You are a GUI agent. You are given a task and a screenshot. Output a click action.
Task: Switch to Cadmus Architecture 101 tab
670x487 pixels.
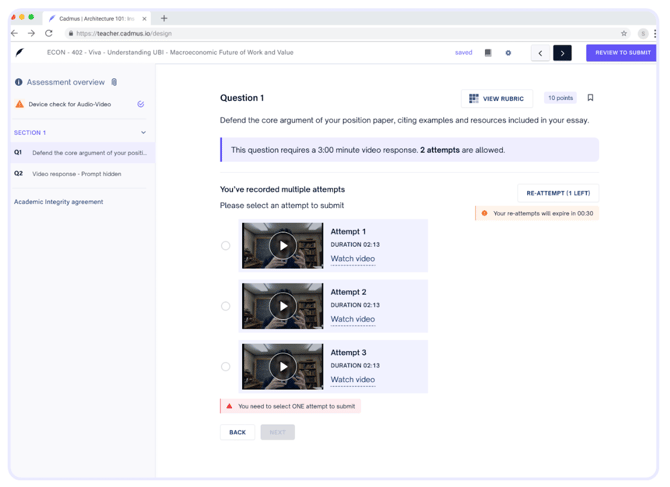pyautogui.click(x=97, y=19)
